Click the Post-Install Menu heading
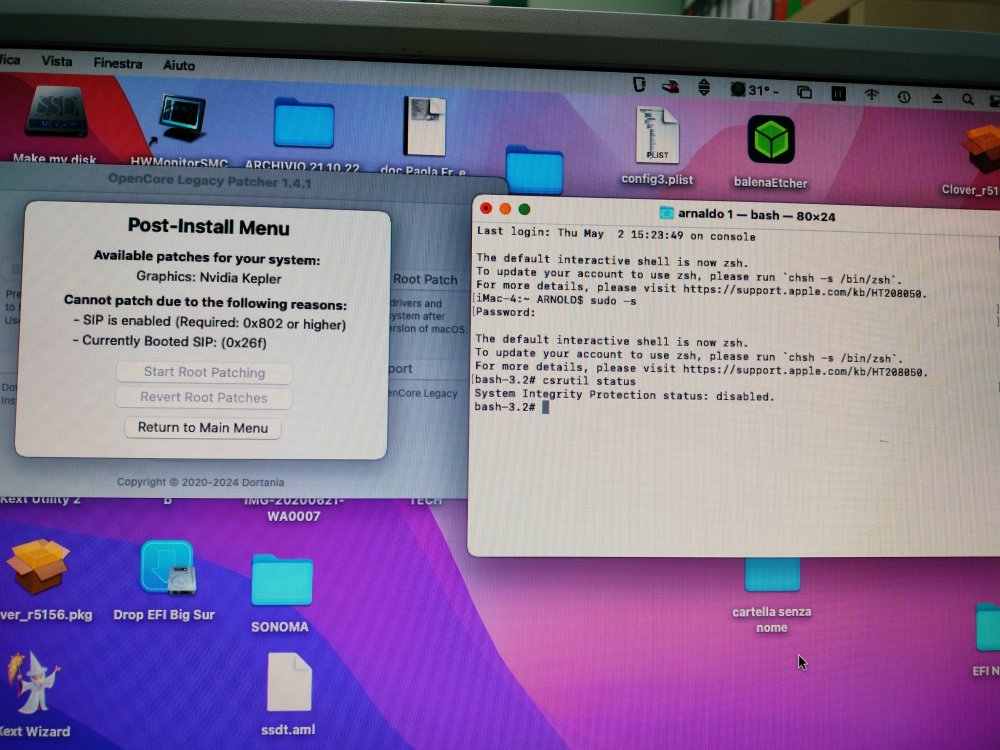This screenshot has width=1000, height=750. (209, 226)
